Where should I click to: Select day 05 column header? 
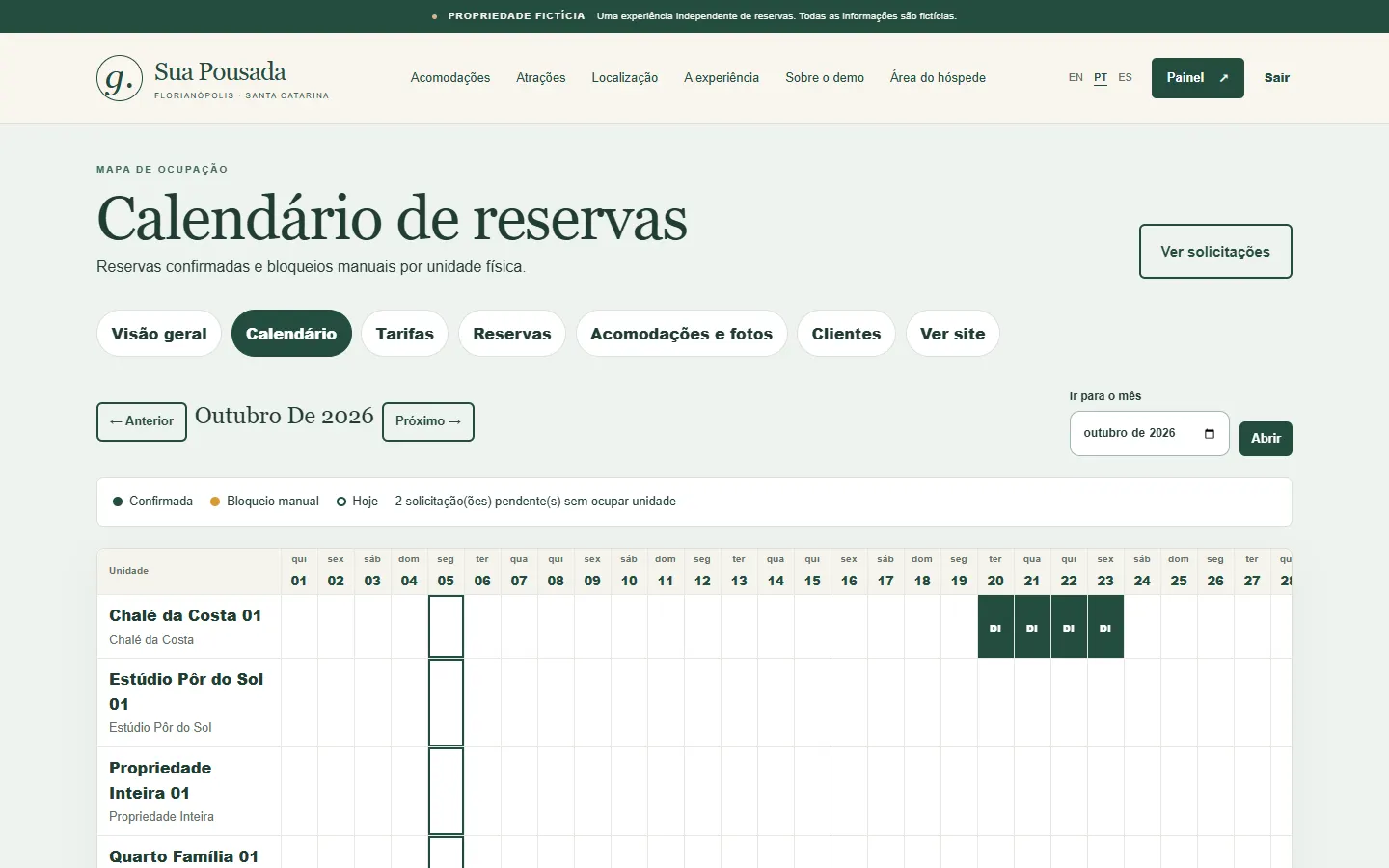coord(446,572)
